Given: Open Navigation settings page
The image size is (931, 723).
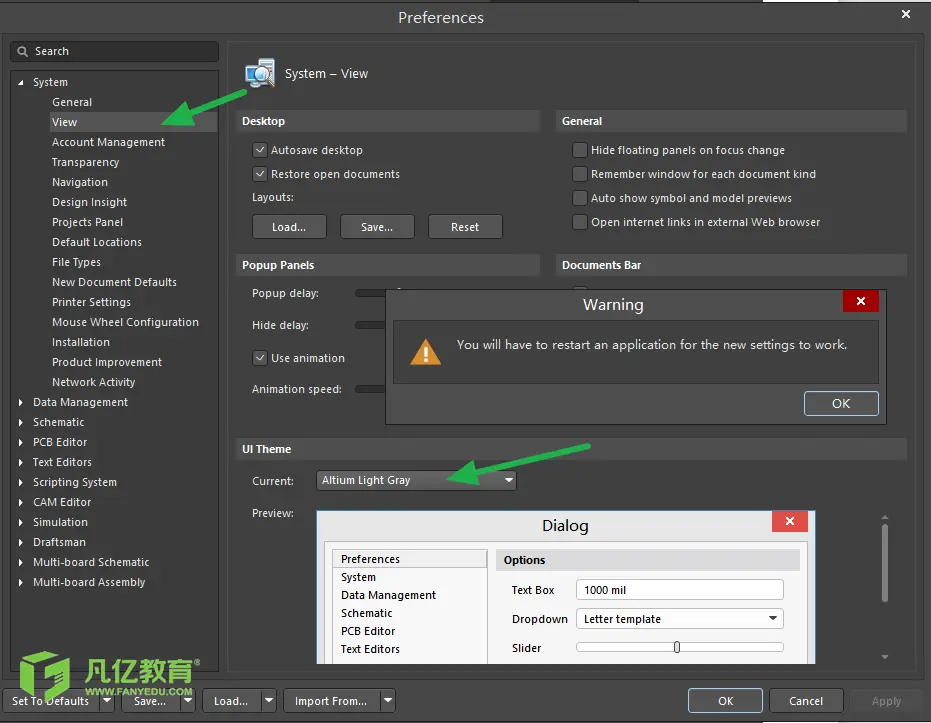Looking at the screenshot, I should coord(80,182).
